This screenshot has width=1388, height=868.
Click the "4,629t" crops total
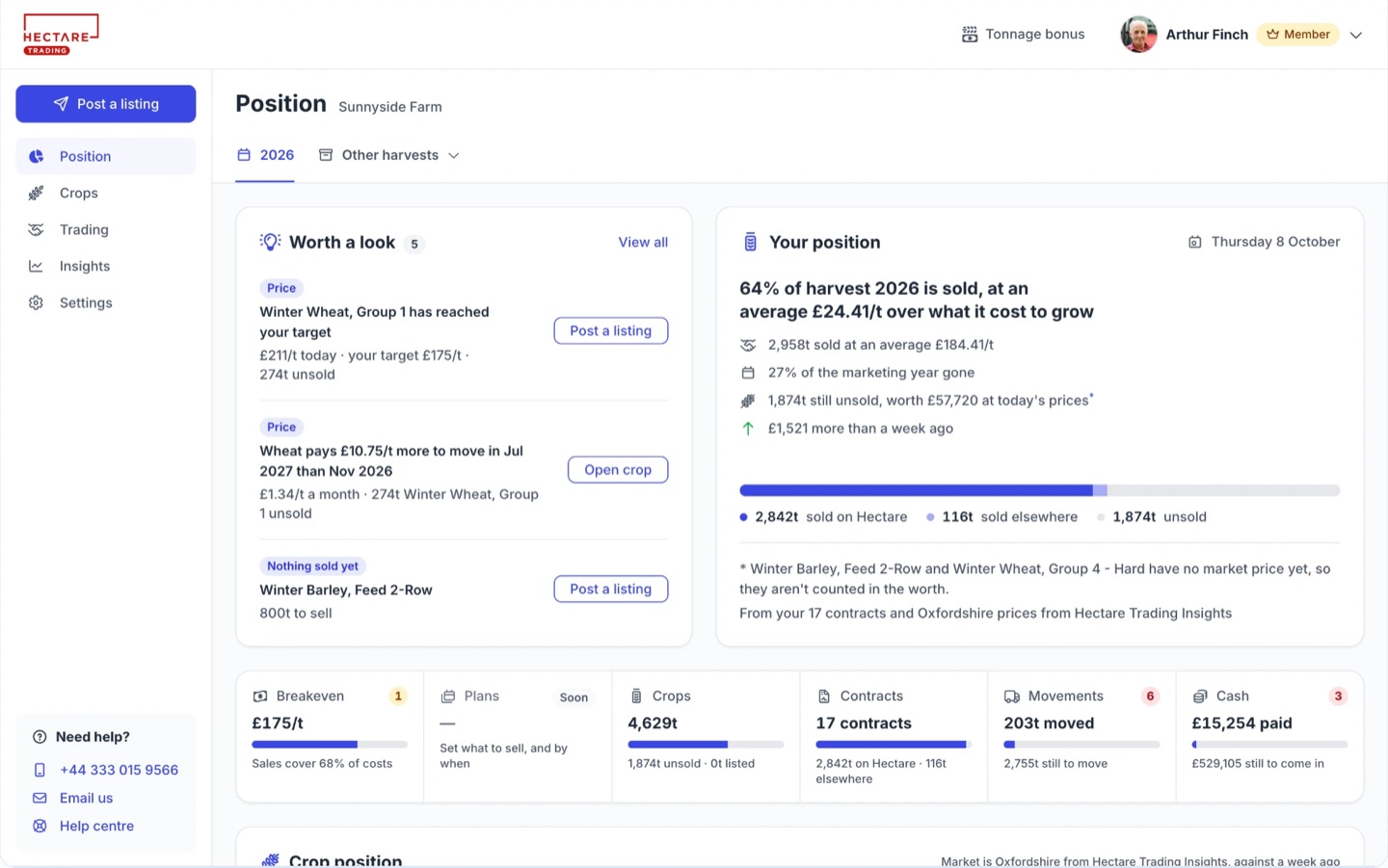[653, 723]
